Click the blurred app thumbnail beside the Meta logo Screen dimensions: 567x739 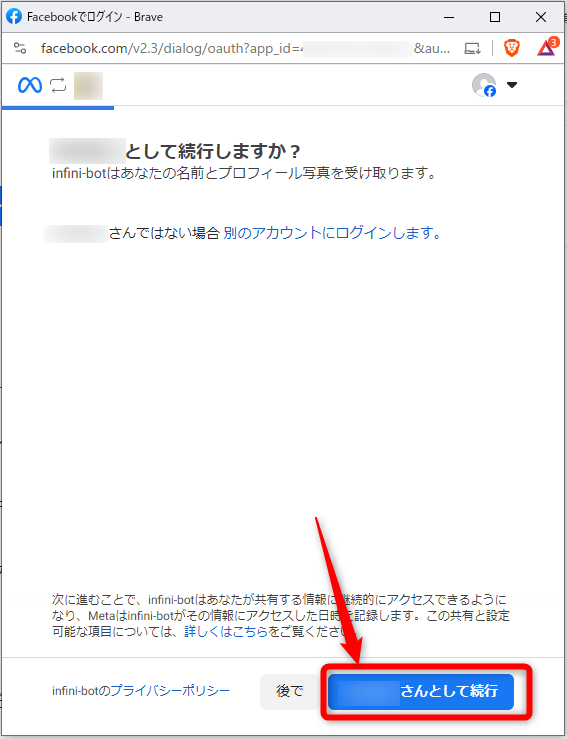click(x=89, y=86)
